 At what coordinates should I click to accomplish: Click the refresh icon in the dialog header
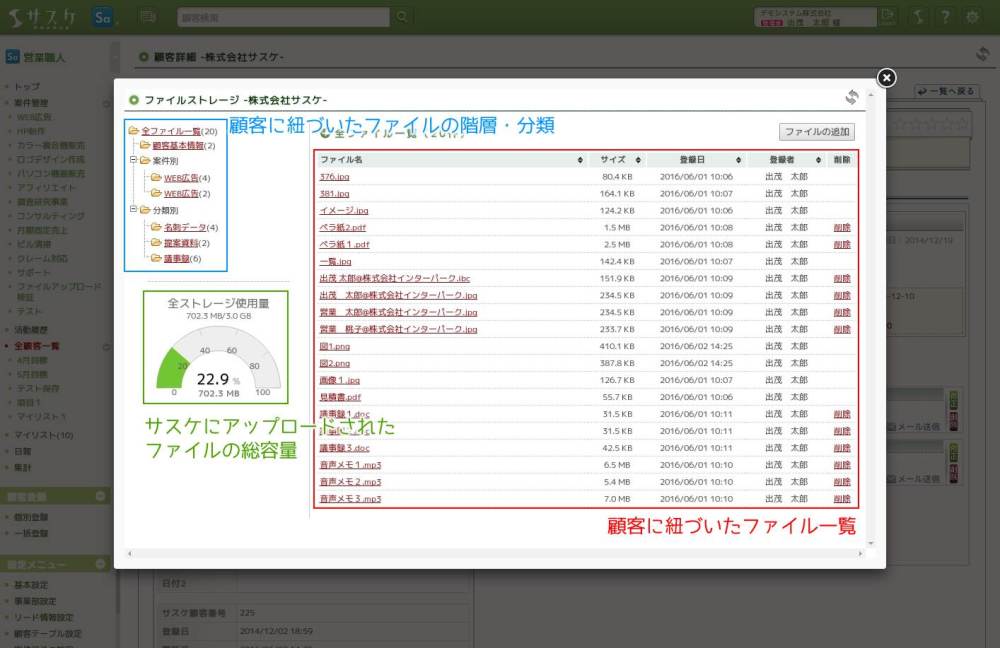[852, 97]
